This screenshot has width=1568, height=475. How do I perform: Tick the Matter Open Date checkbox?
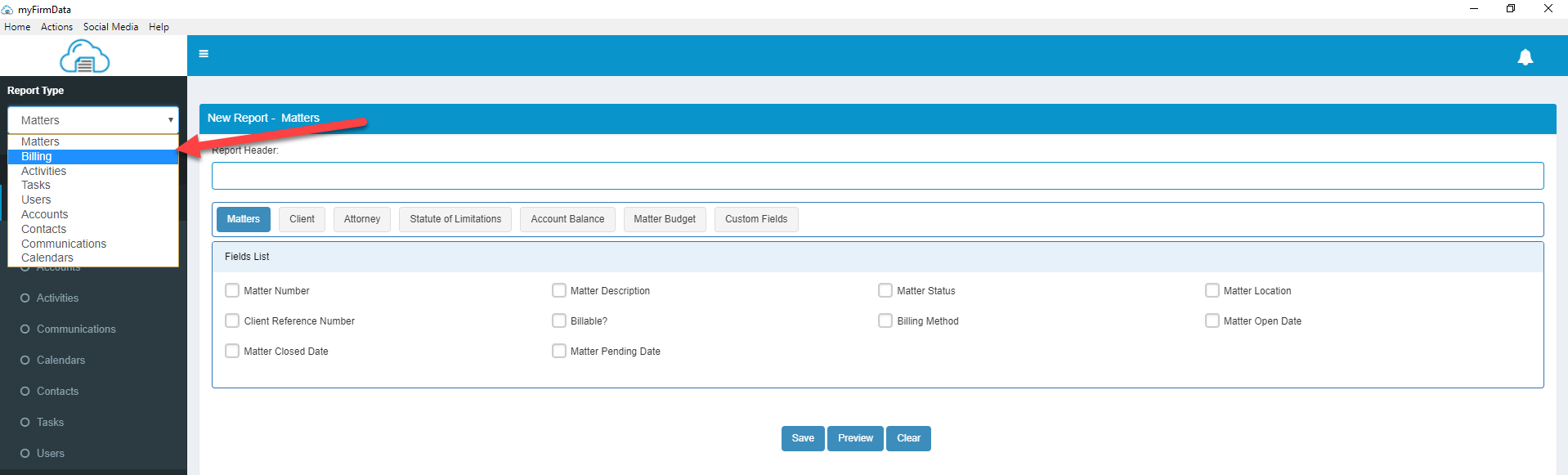tap(1212, 320)
